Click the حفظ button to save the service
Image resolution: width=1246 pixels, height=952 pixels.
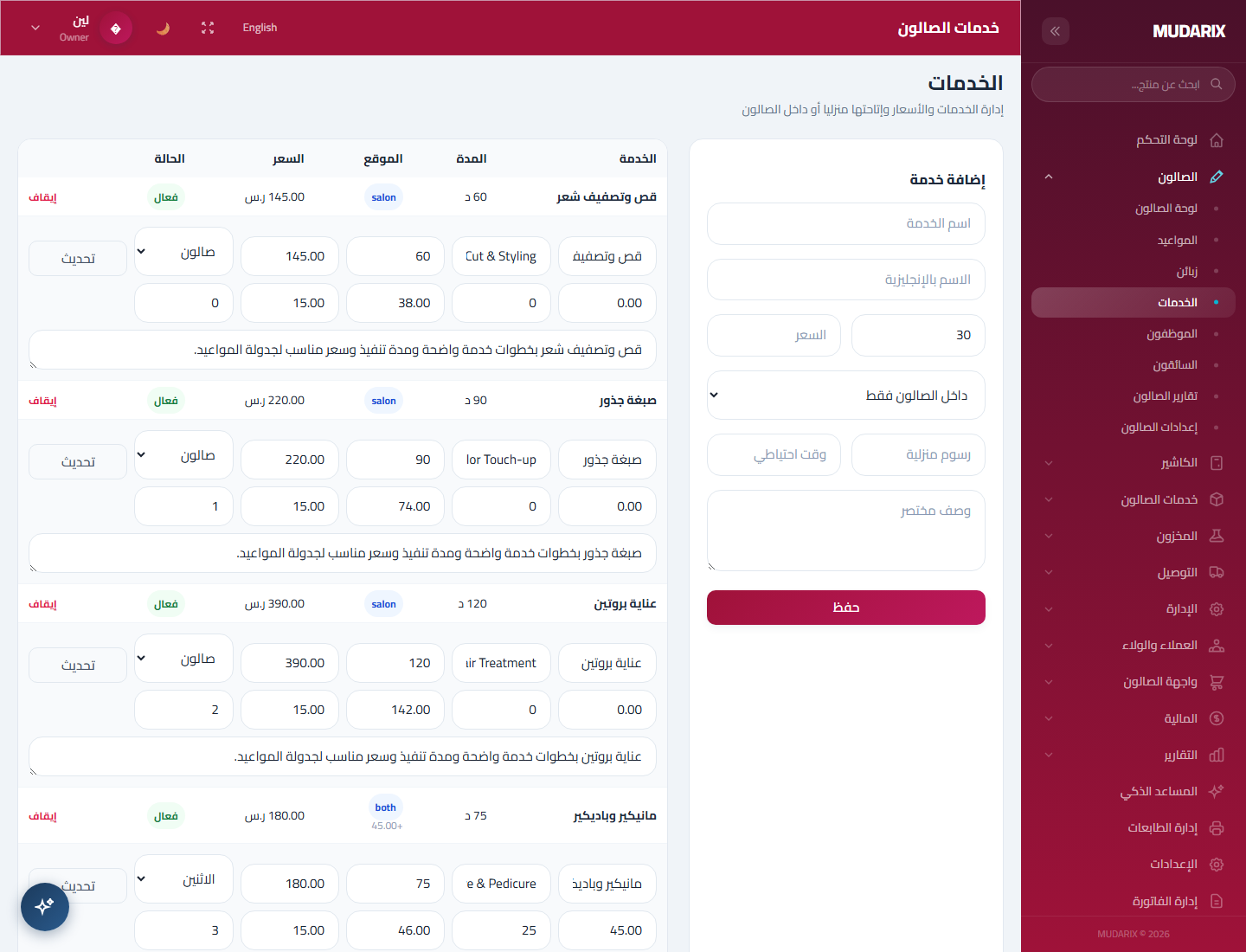coord(846,608)
